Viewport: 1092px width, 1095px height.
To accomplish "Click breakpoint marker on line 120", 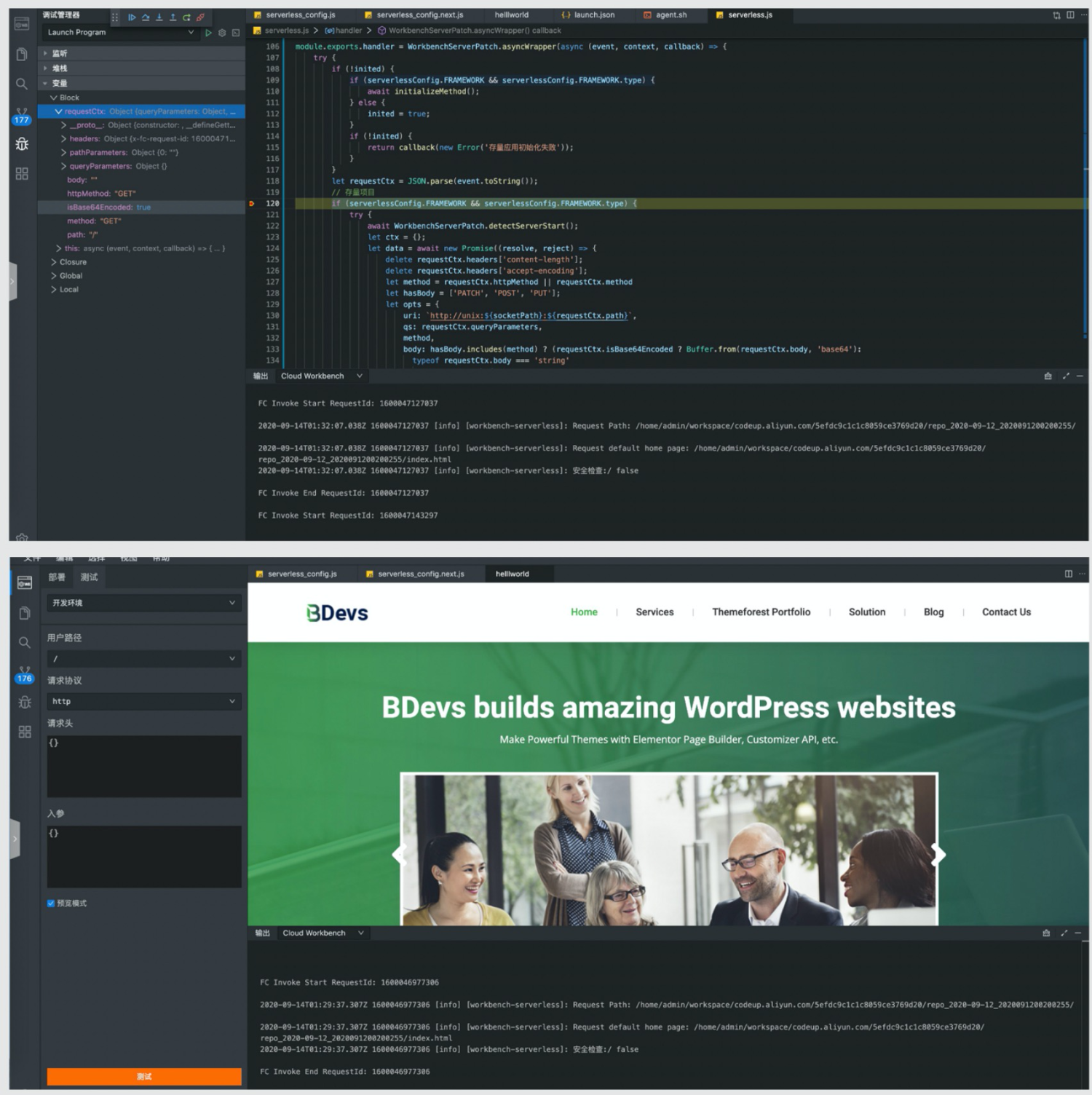I will (x=252, y=203).
